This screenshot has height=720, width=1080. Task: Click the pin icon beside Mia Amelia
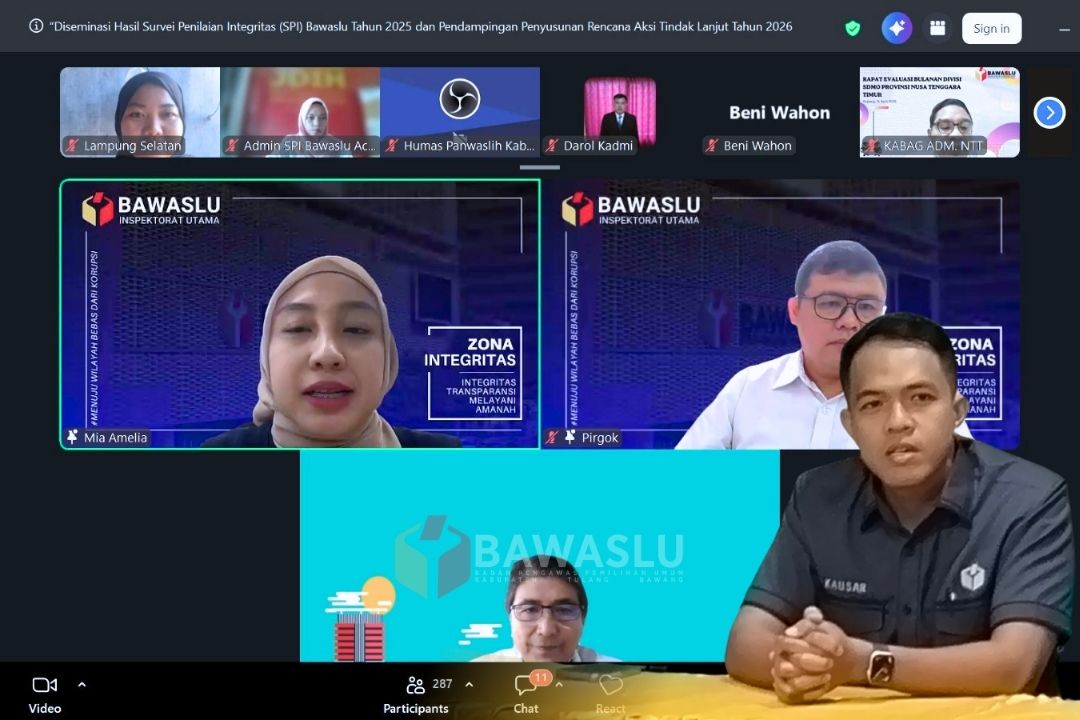point(72,437)
